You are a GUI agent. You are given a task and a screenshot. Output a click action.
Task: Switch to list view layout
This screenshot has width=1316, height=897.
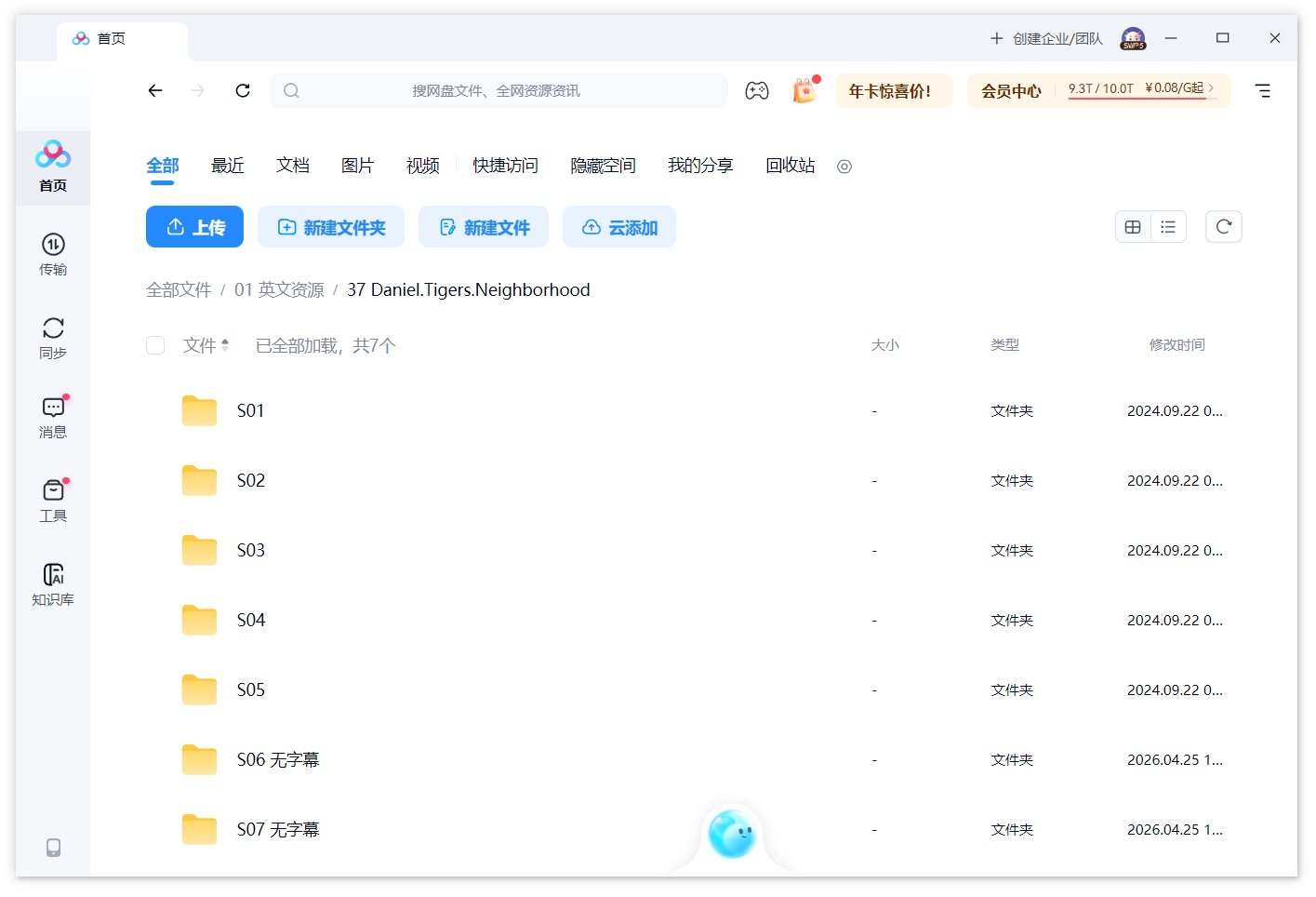coord(1168,227)
